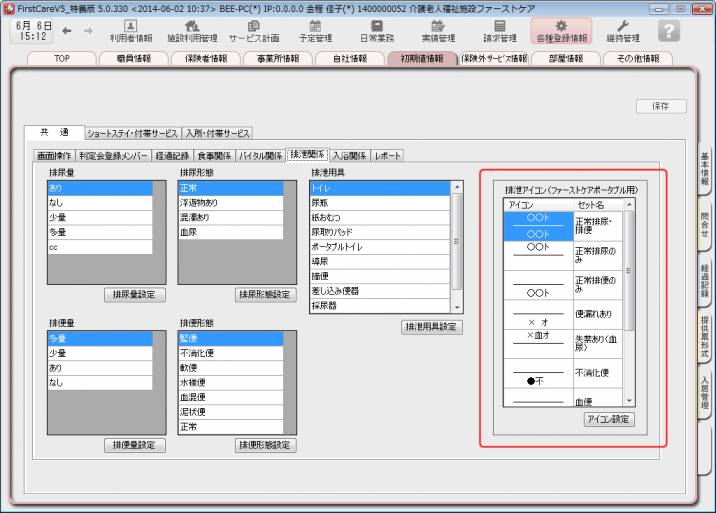Open 予定管理 calendar icon

(x=315, y=30)
